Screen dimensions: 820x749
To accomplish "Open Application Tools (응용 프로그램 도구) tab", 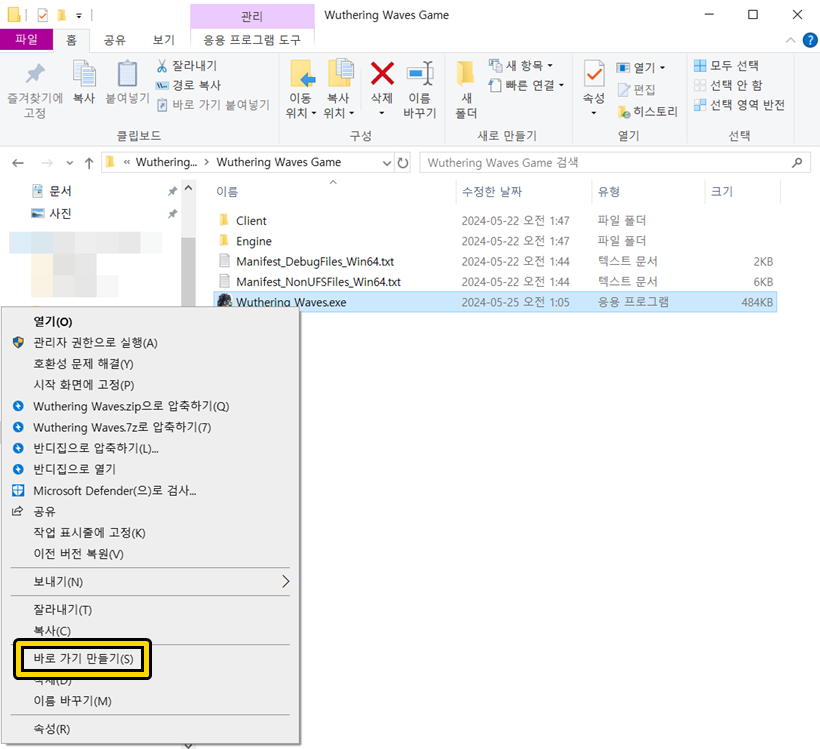I will (252, 40).
